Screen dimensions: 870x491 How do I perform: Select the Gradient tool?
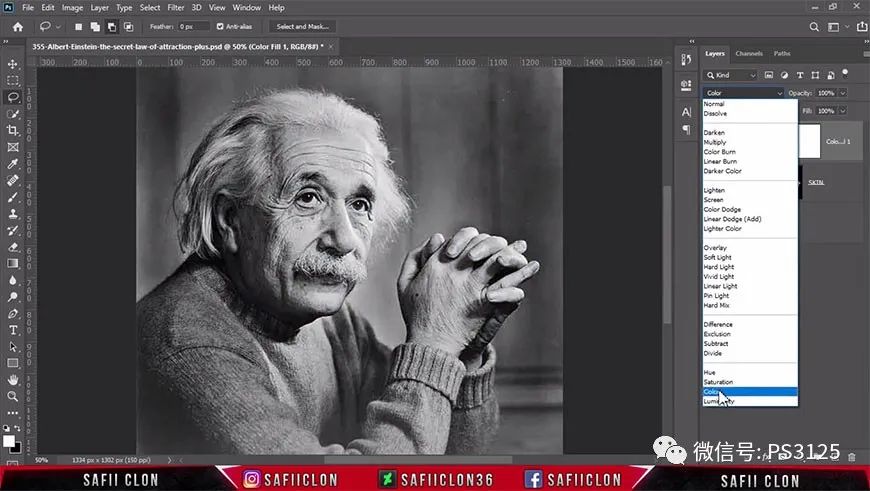coord(13,264)
